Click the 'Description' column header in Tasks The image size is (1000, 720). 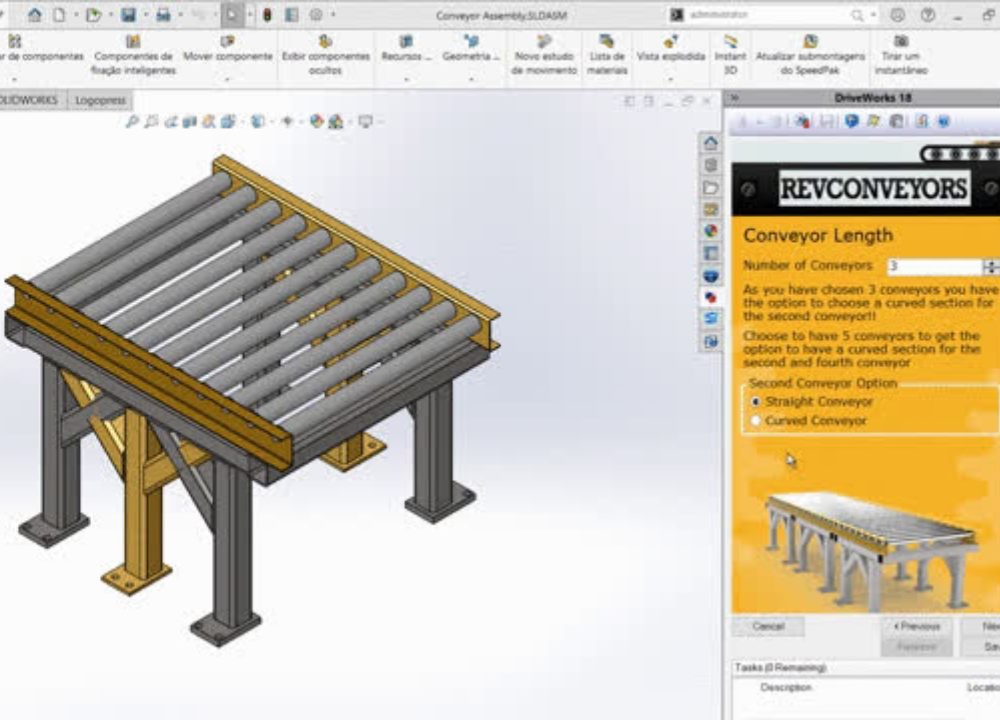786,687
